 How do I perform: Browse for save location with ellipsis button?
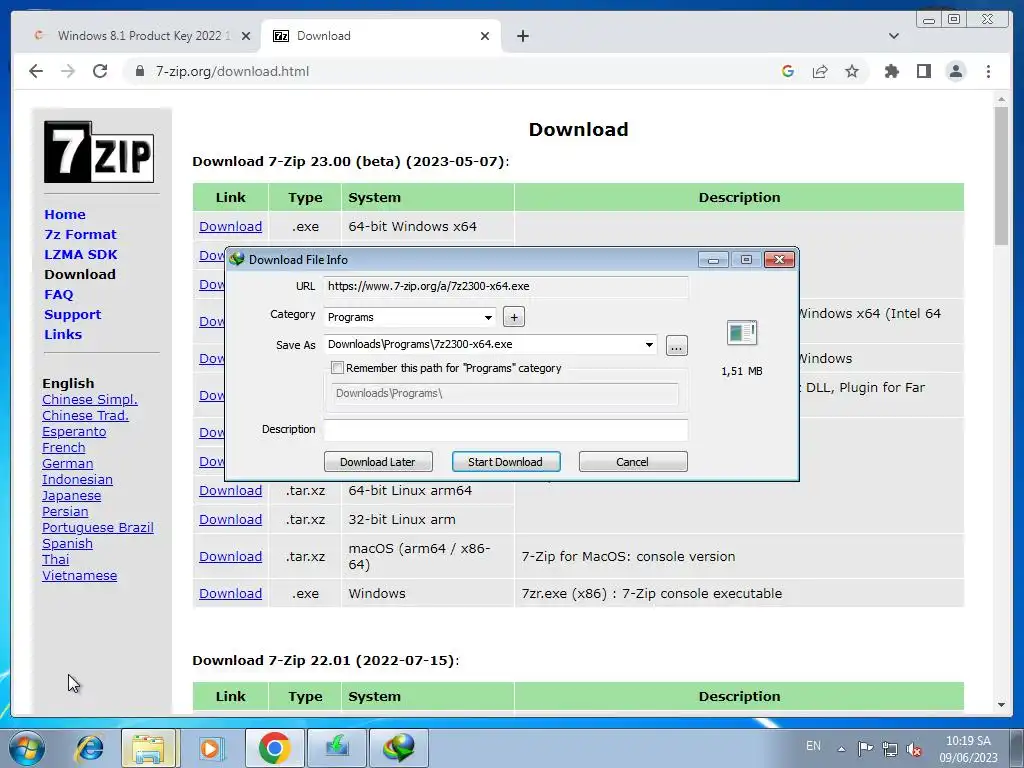(677, 345)
